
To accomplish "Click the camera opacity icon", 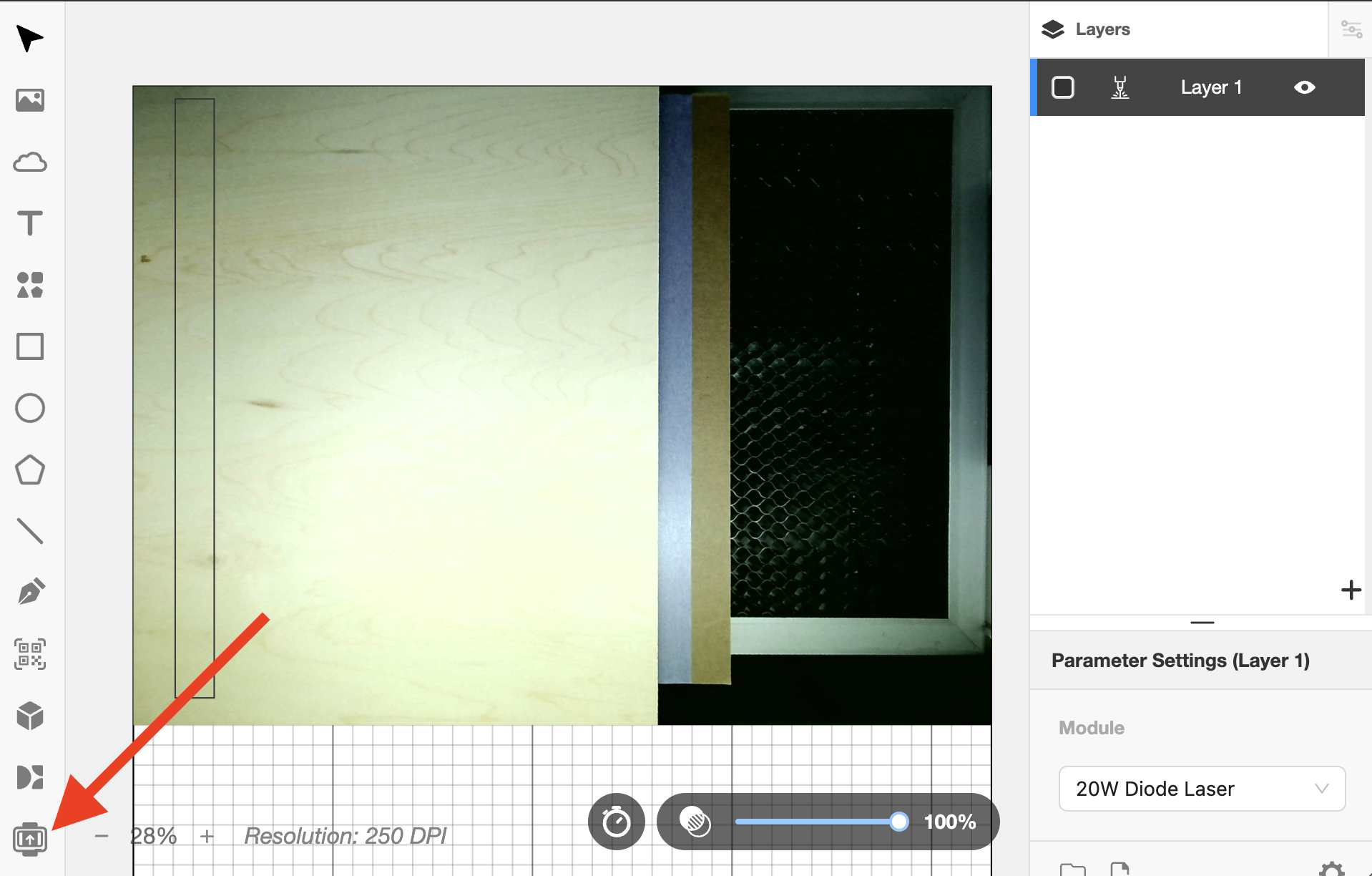I will 695,822.
